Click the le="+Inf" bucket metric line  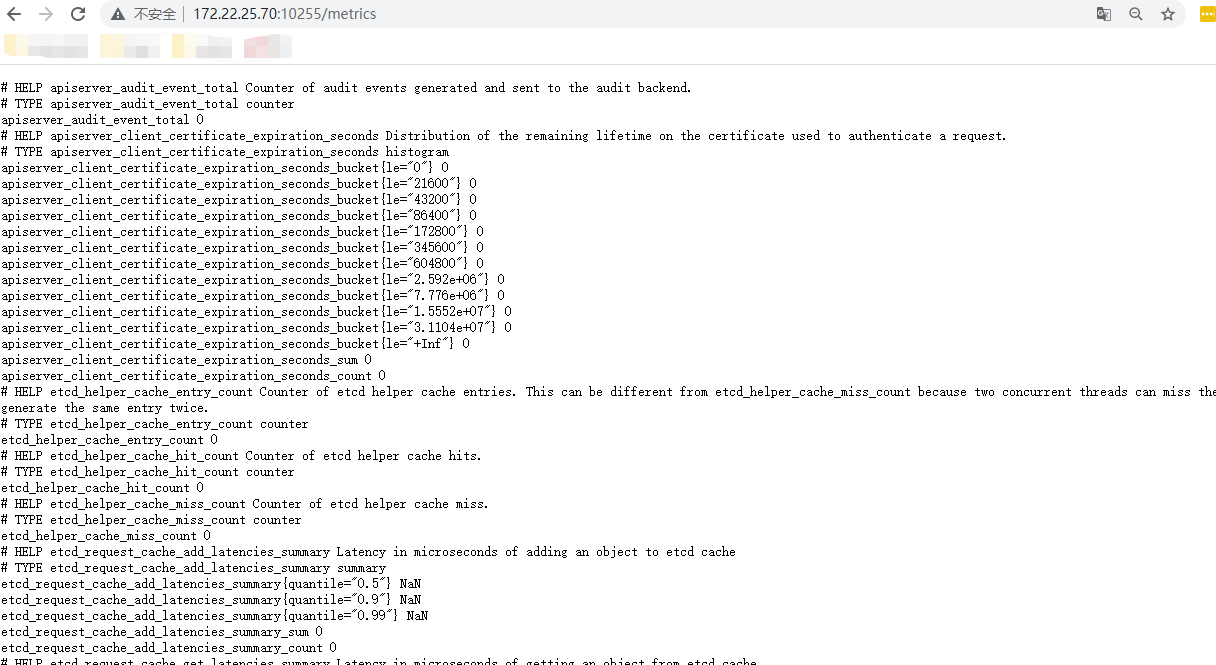(235, 344)
